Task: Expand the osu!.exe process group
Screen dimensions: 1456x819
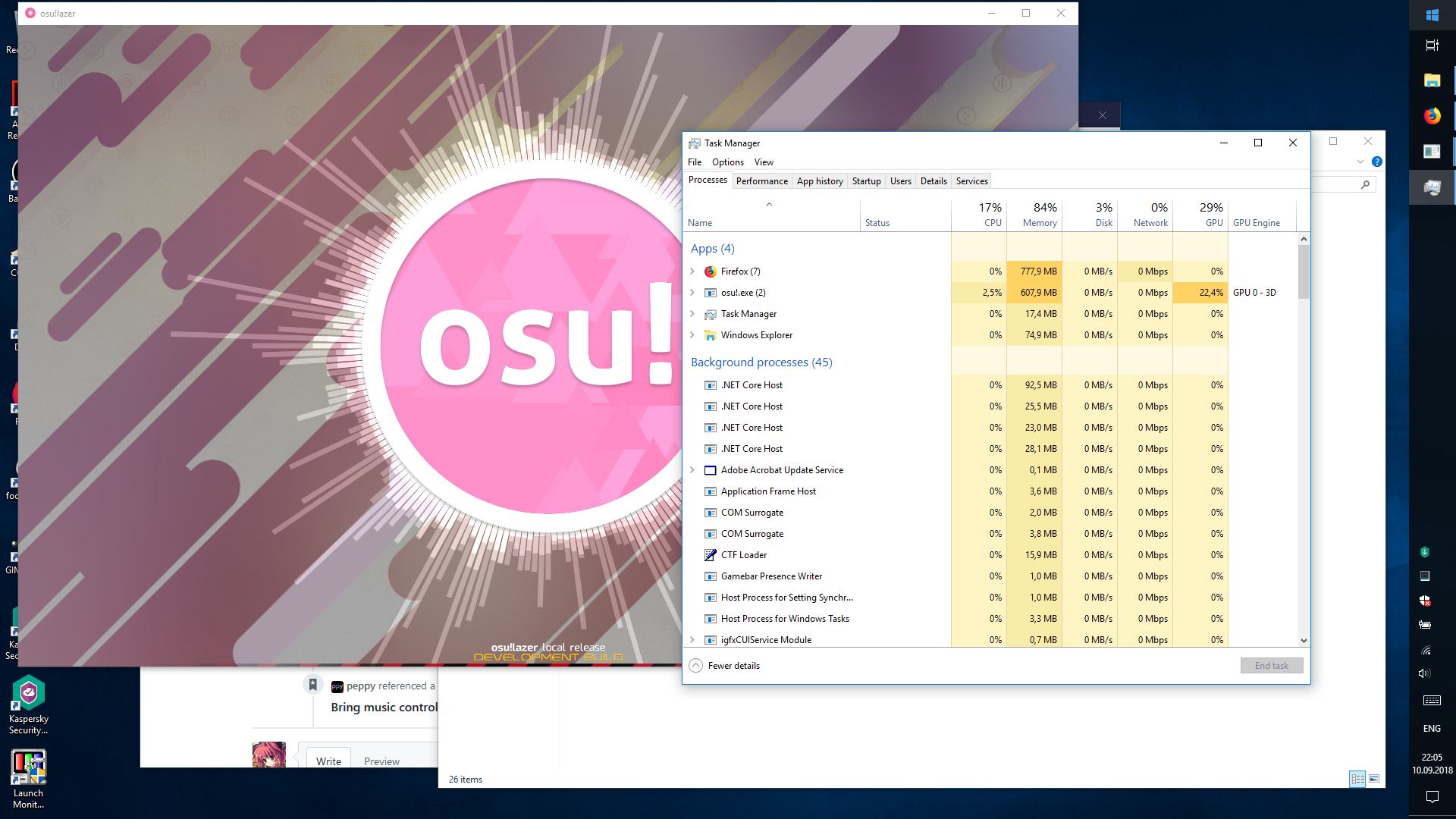Action: tap(692, 293)
